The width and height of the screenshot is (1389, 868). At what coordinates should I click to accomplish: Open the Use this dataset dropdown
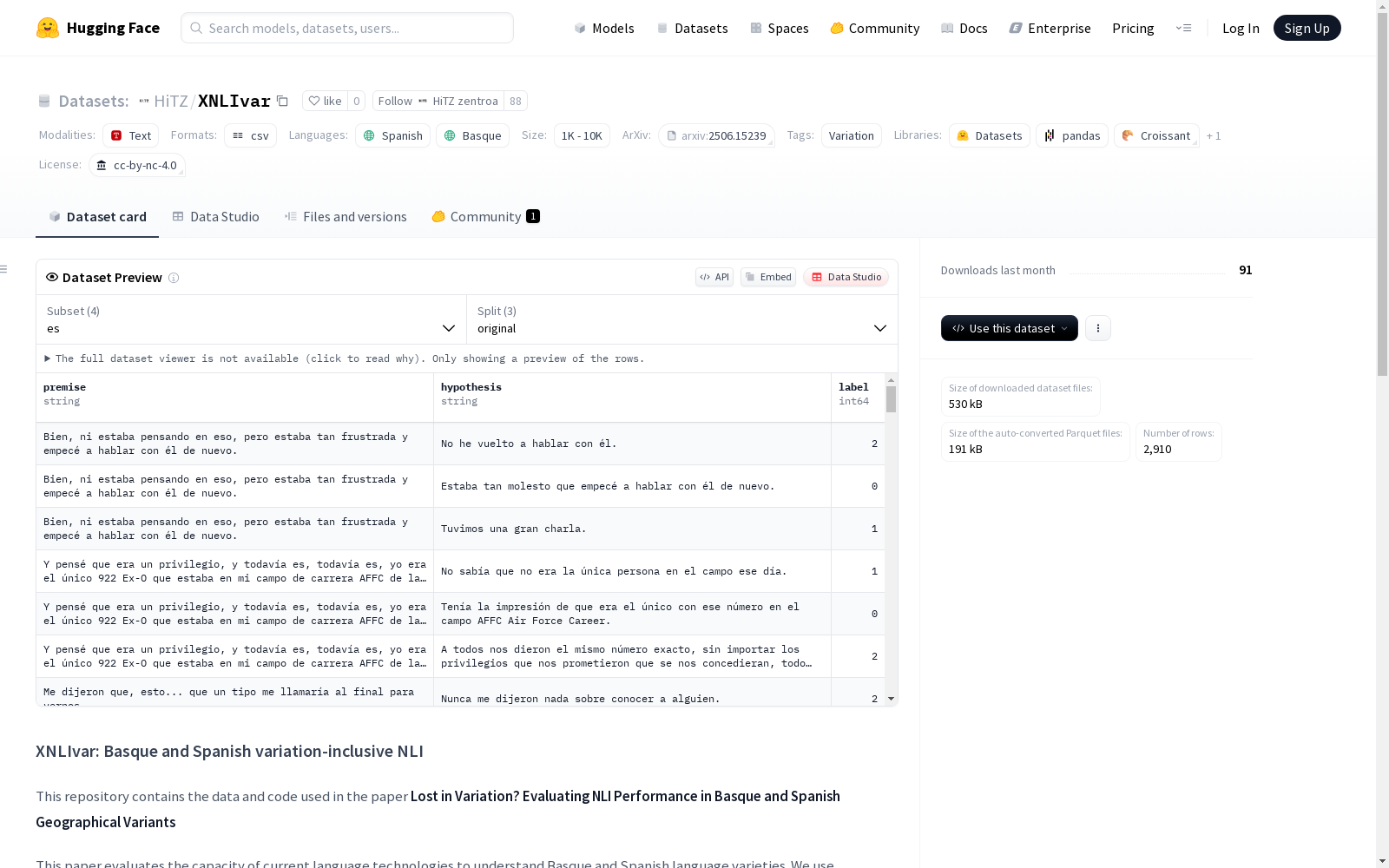[x=1010, y=328]
